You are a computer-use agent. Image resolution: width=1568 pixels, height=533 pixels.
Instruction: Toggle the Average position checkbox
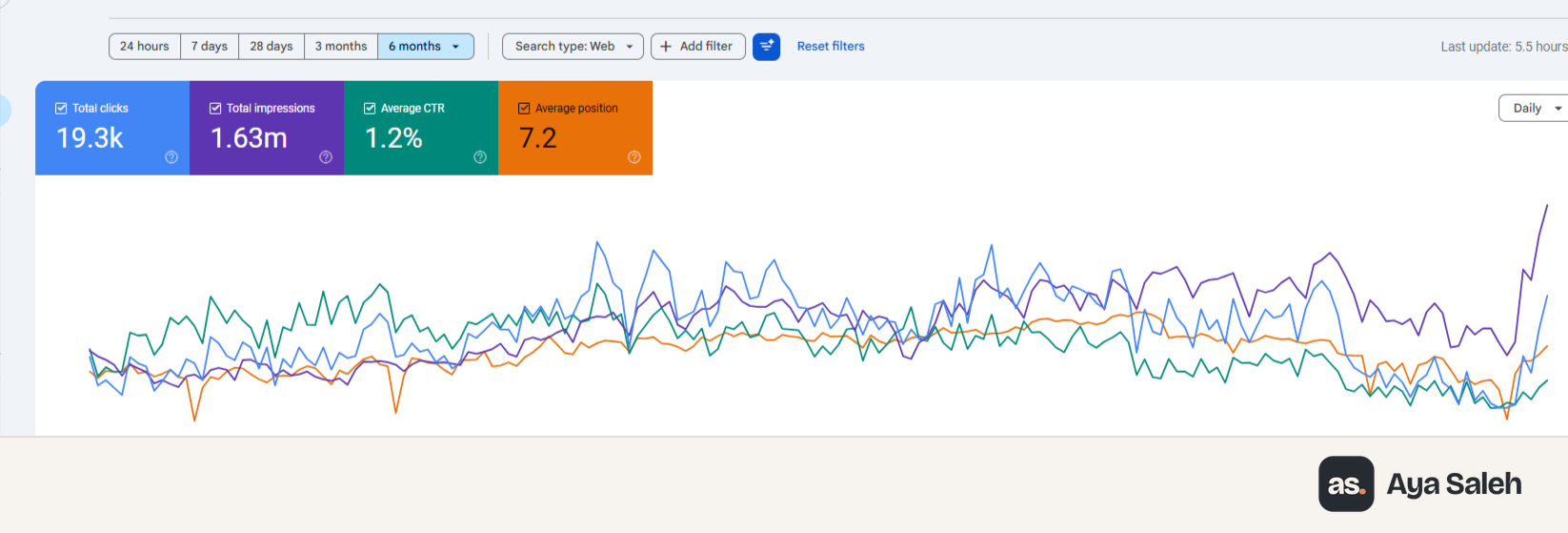pyautogui.click(x=524, y=108)
